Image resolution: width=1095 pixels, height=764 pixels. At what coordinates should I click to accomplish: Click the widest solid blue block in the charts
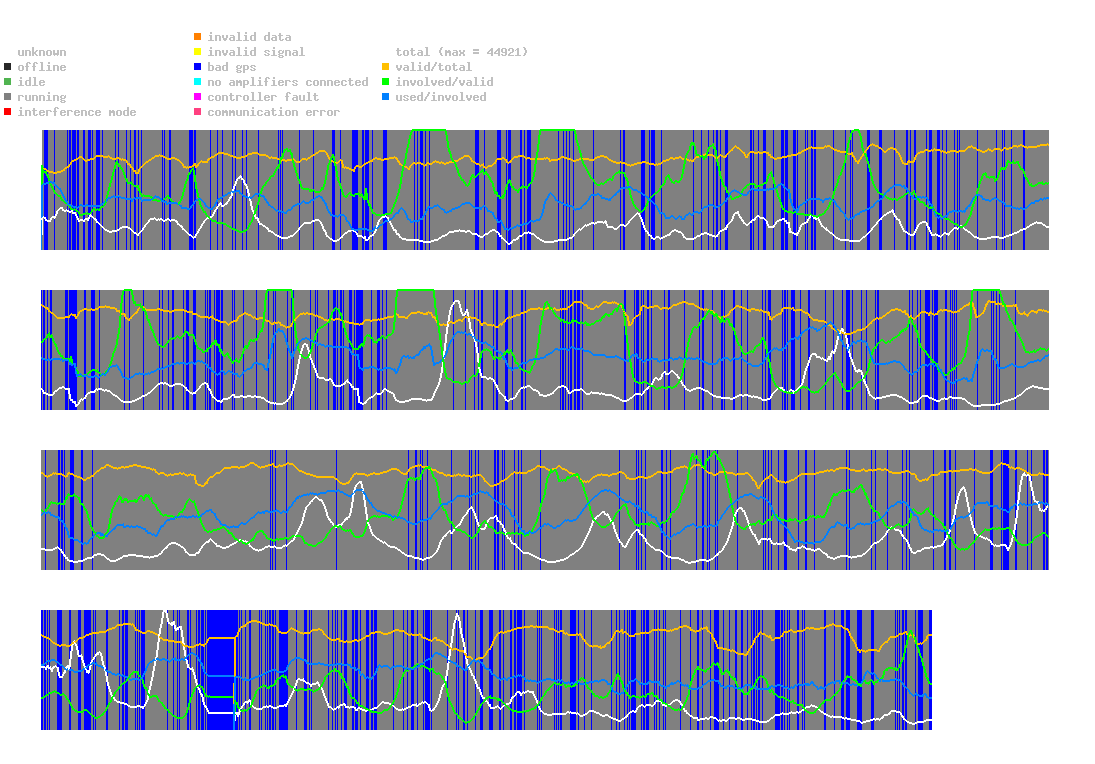tap(221, 670)
